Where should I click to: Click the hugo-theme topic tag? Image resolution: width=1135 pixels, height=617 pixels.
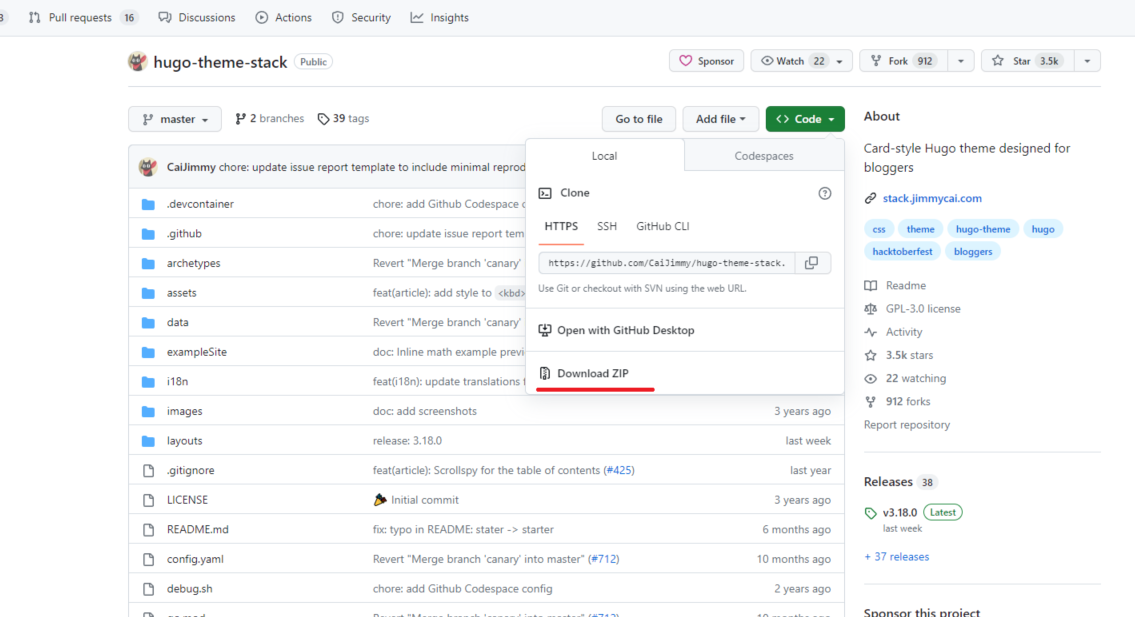coord(982,230)
